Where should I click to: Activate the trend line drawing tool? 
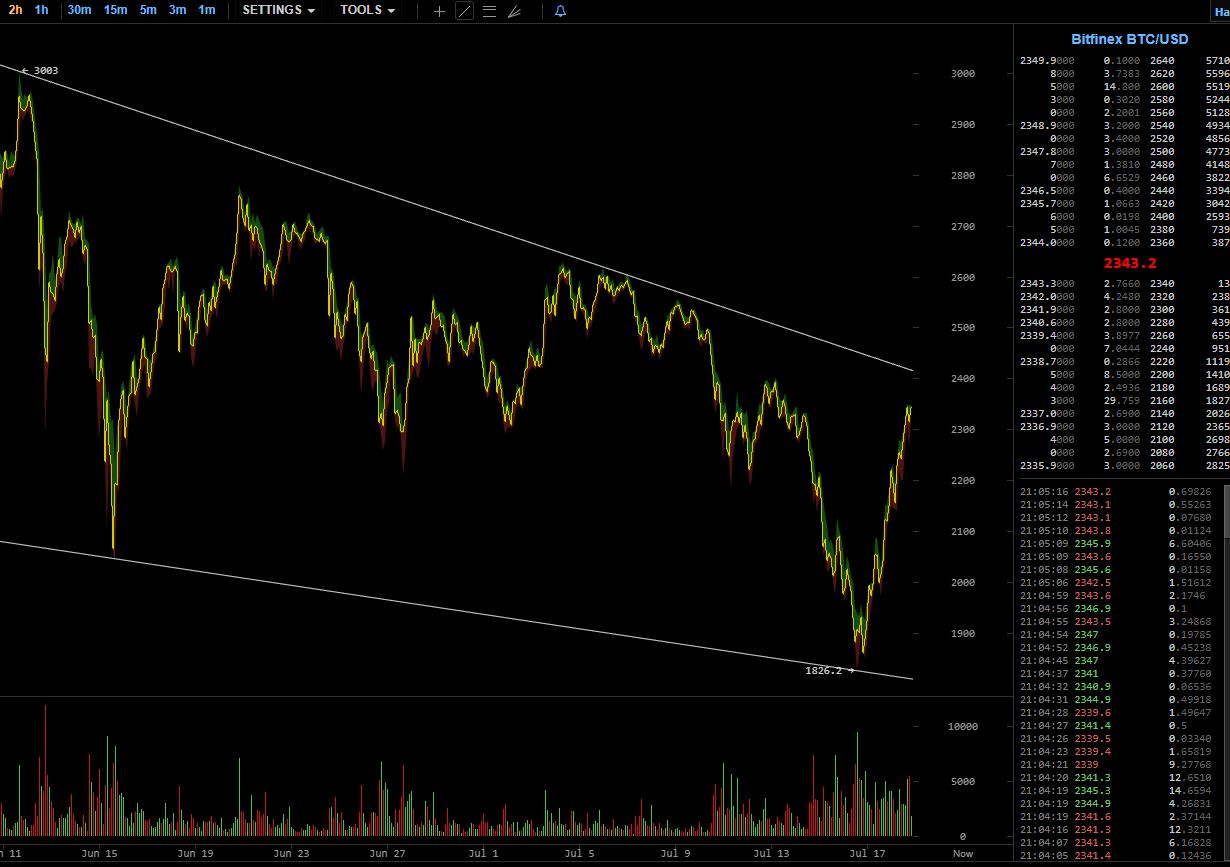[464, 11]
